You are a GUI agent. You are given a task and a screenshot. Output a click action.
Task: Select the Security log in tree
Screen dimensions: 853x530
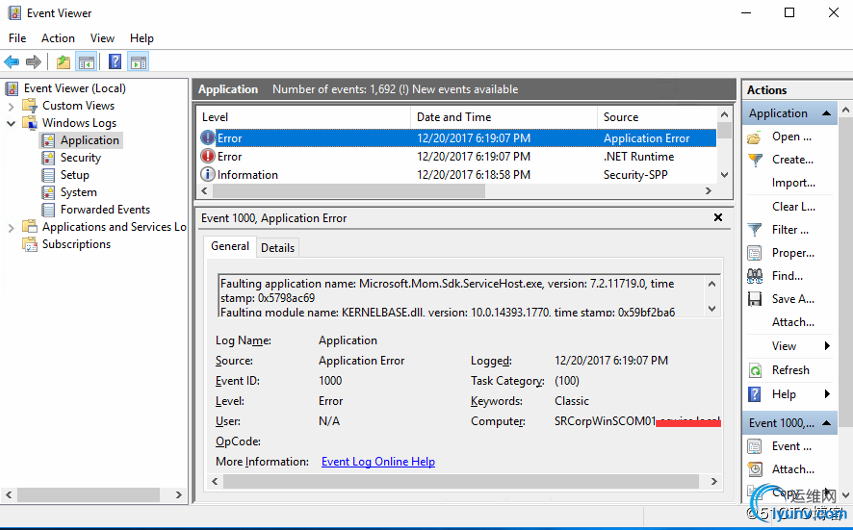click(x=80, y=158)
